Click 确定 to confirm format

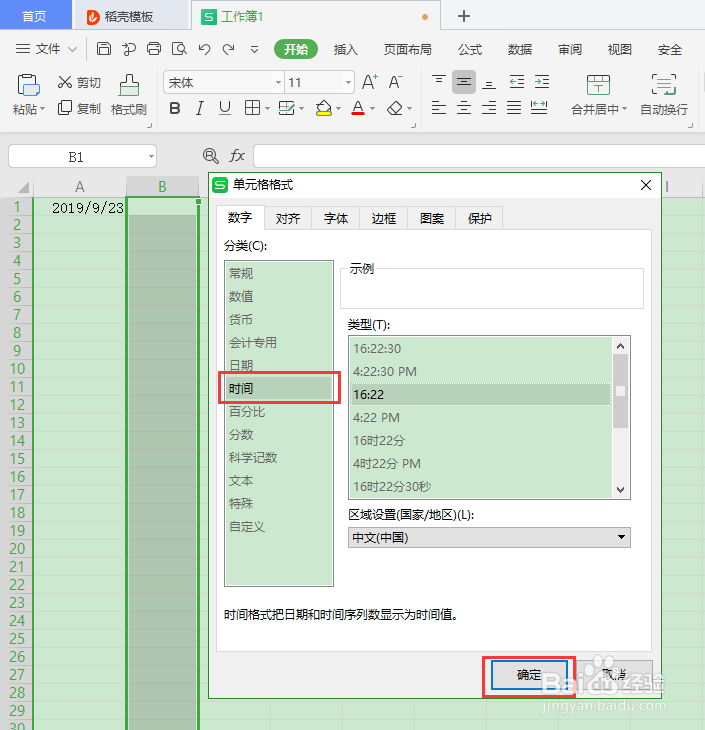(529, 674)
